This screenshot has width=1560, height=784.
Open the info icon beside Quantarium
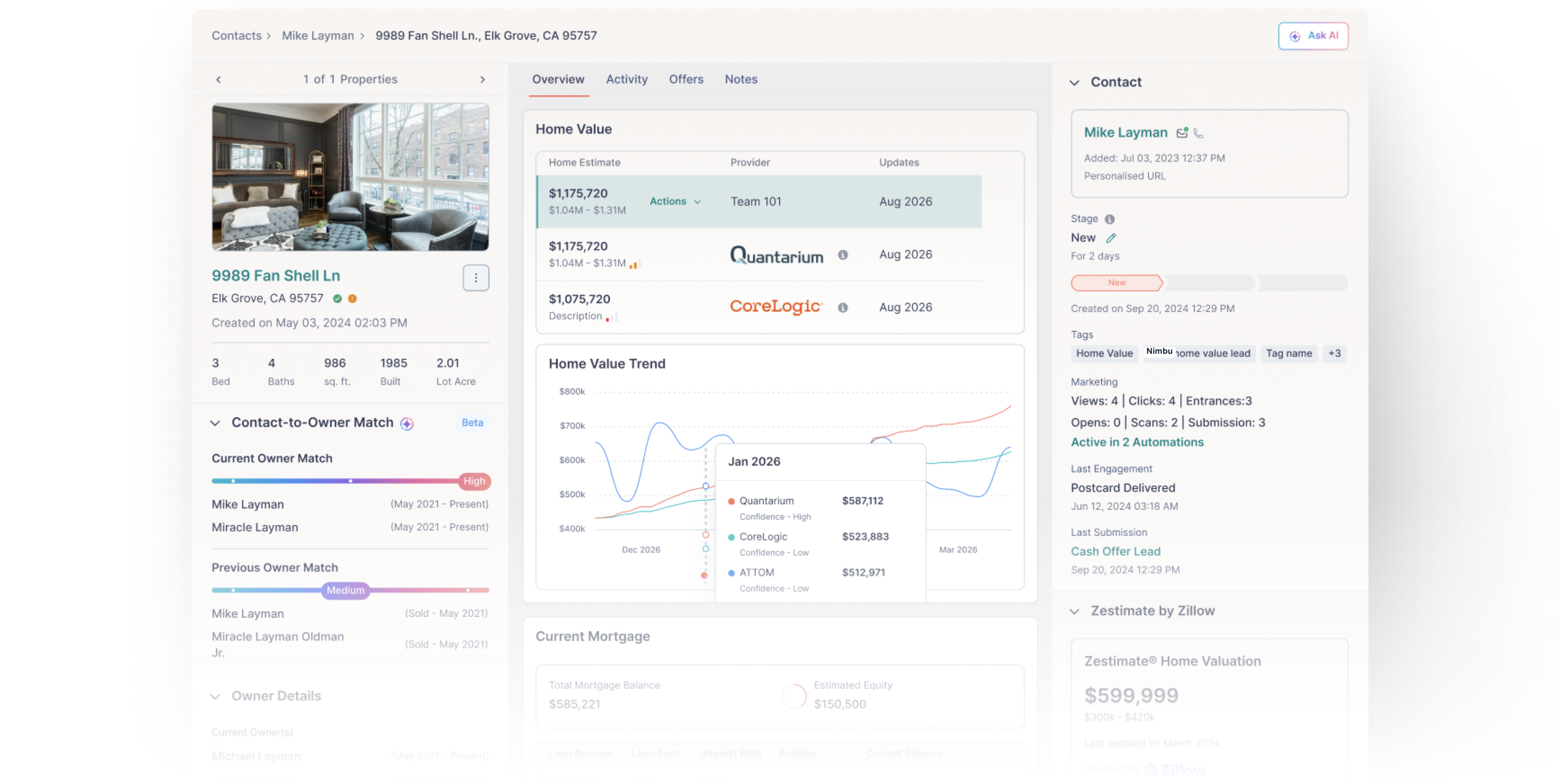[x=843, y=255]
